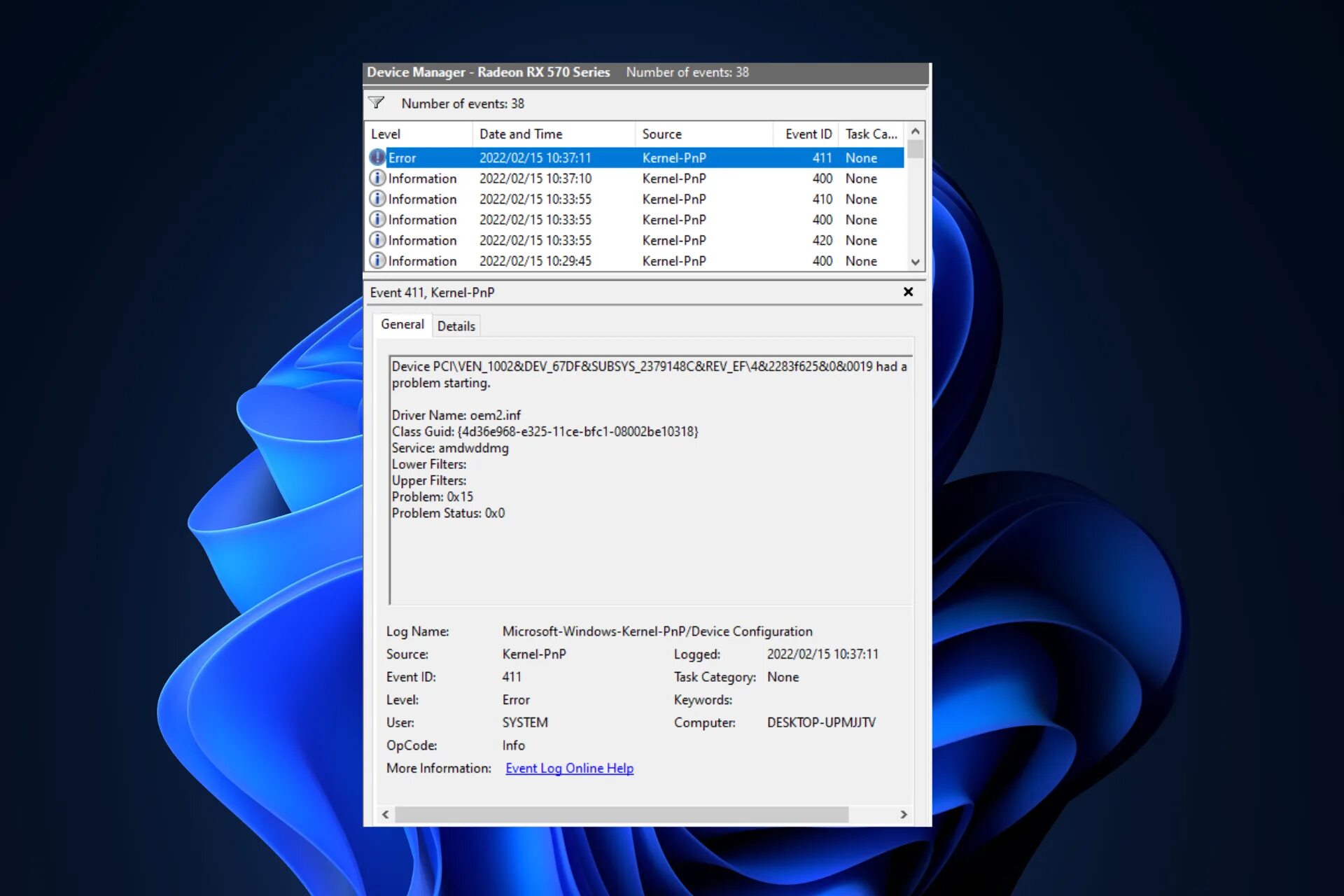
Task: Switch to the General tab
Action: click(402, 324)
